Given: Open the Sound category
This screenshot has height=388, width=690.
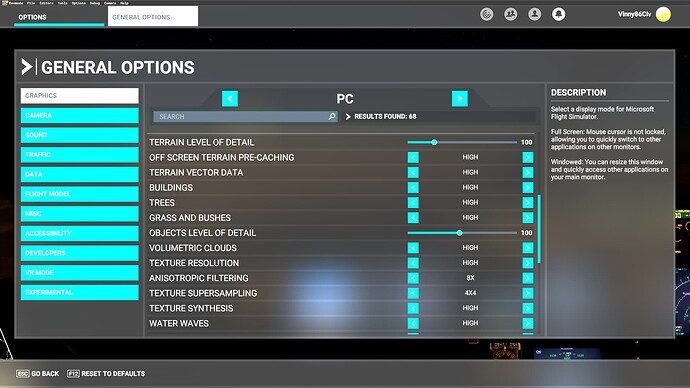Looking at the screenshot, I should [x=80, y=135].
